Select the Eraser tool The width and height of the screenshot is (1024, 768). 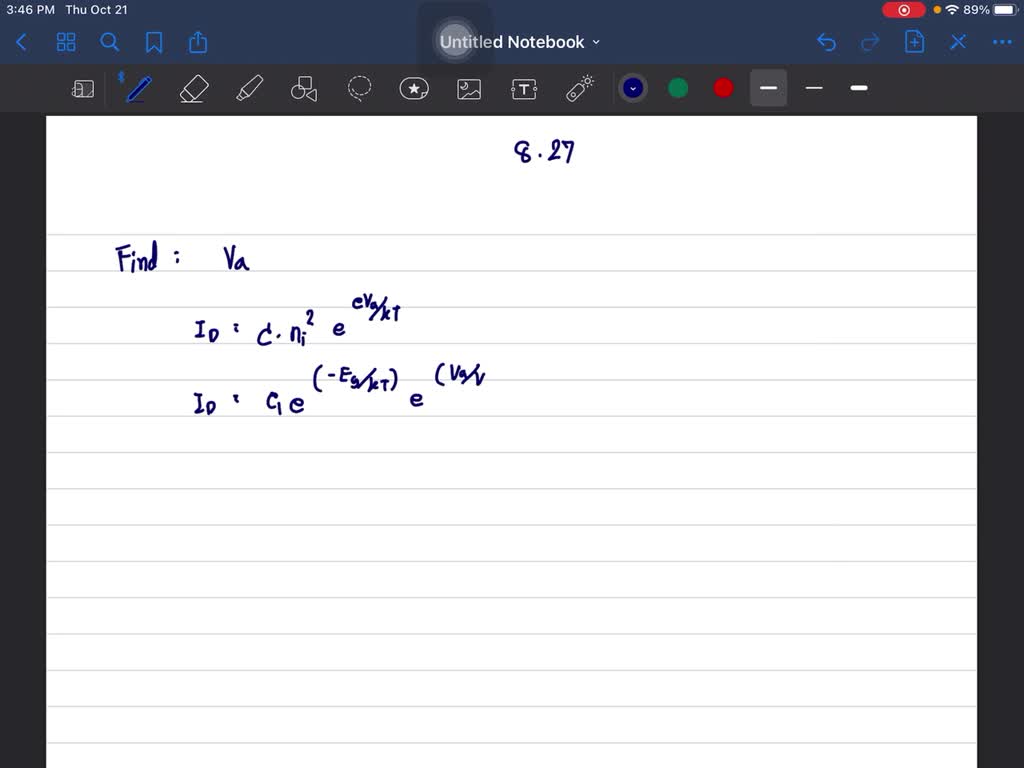point(193,88)
